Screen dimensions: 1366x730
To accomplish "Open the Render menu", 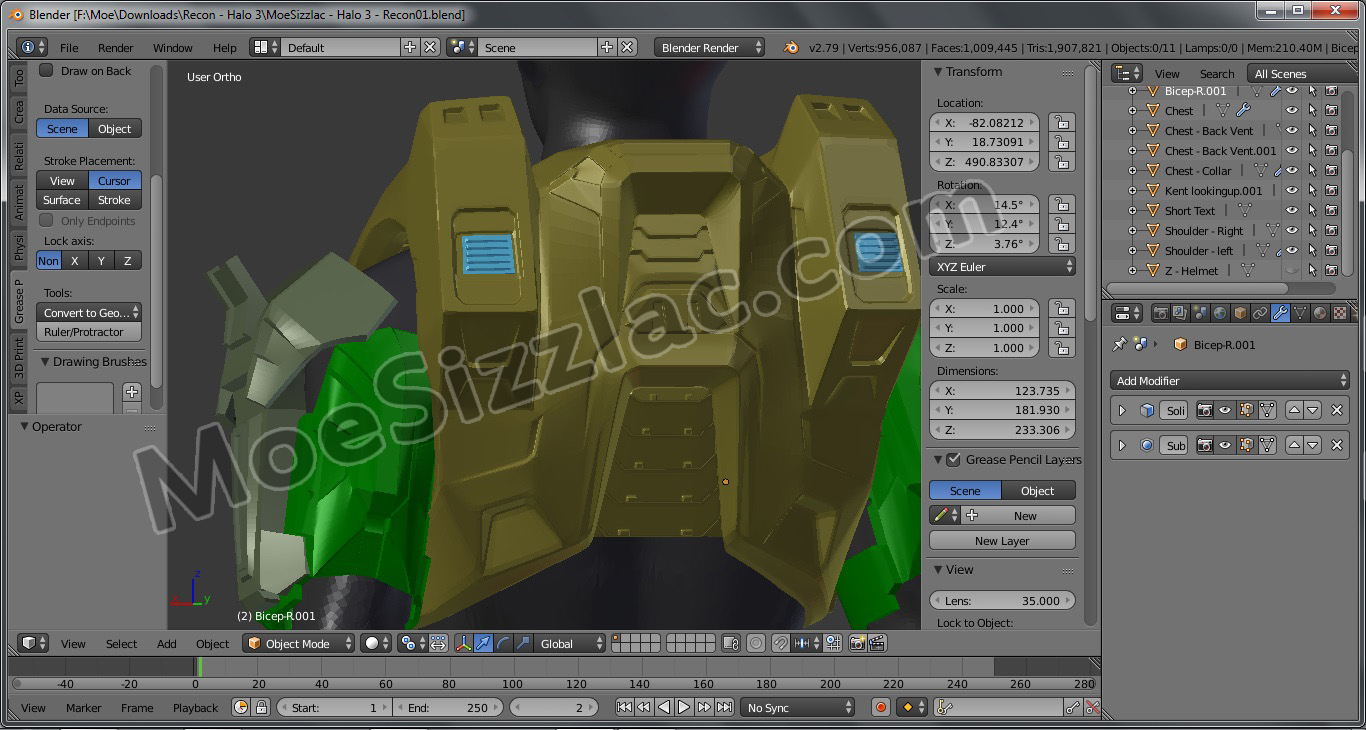I will point(115,48).
